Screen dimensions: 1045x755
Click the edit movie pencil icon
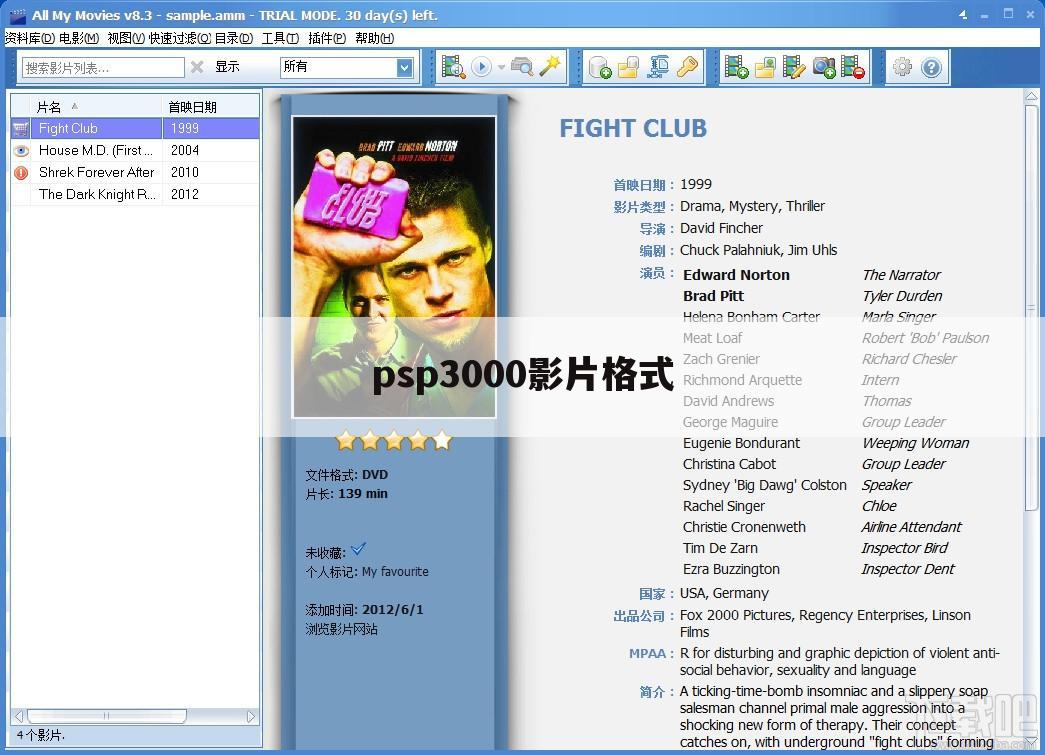(x=794, y=67)
